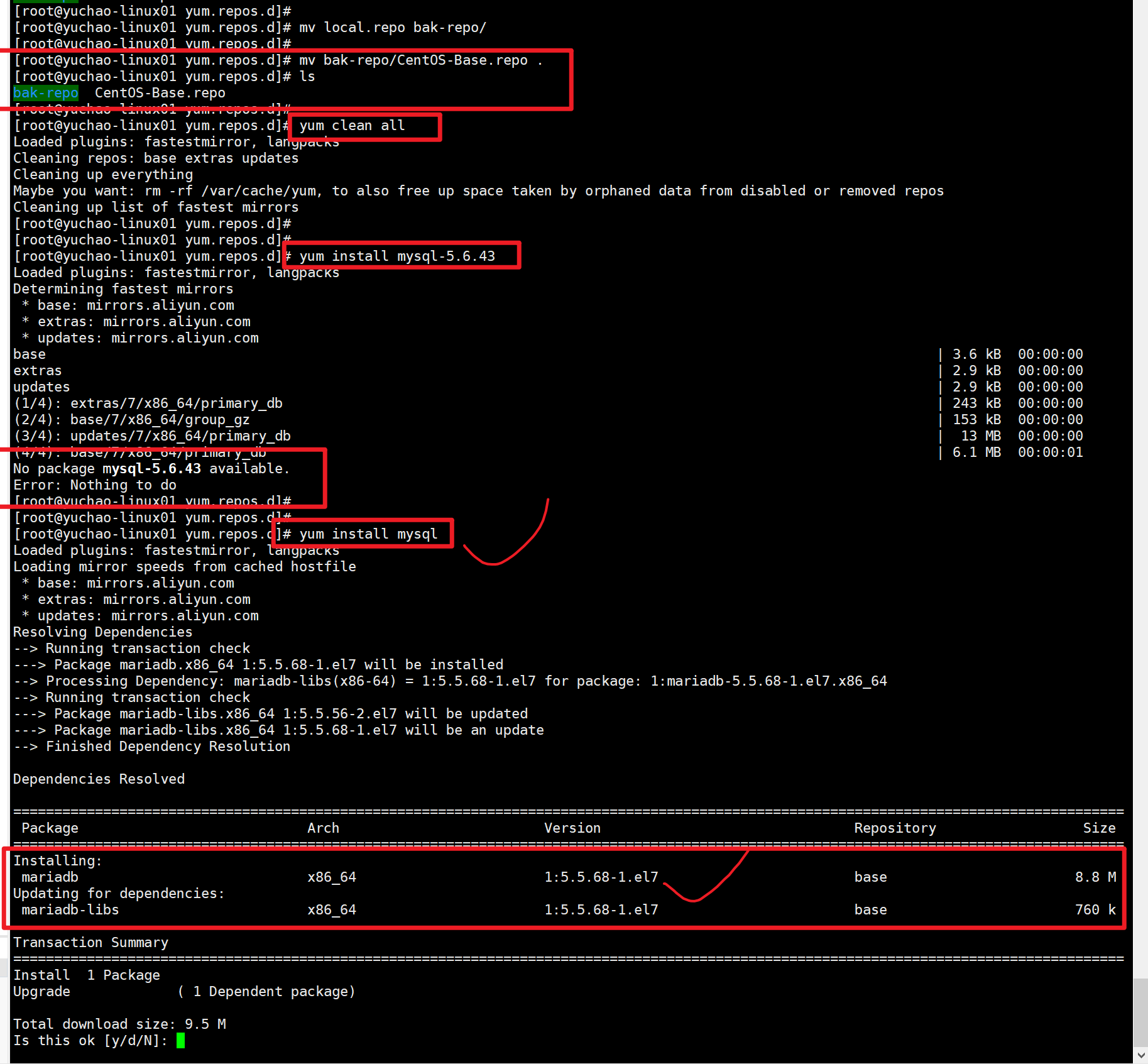Click the green terminal cursor block

tap(181, 1041)
